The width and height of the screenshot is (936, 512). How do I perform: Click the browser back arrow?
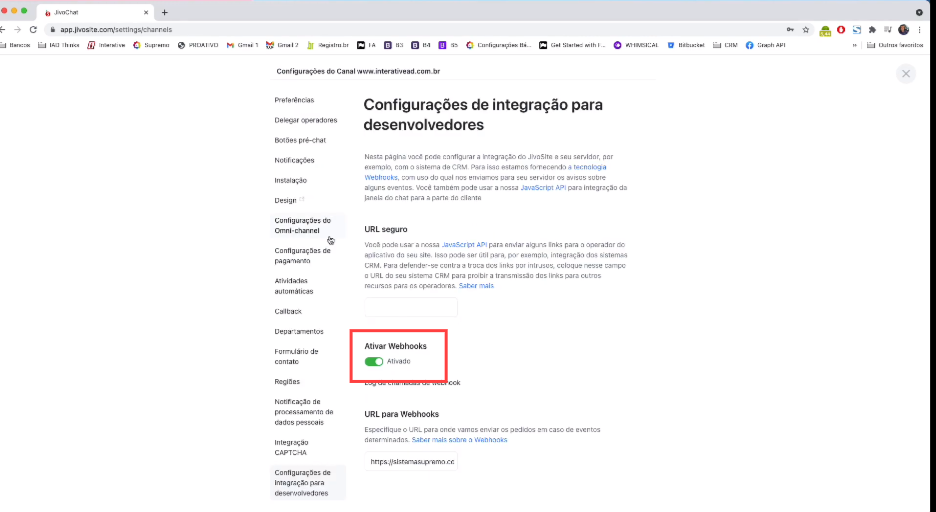coord(4,30)
